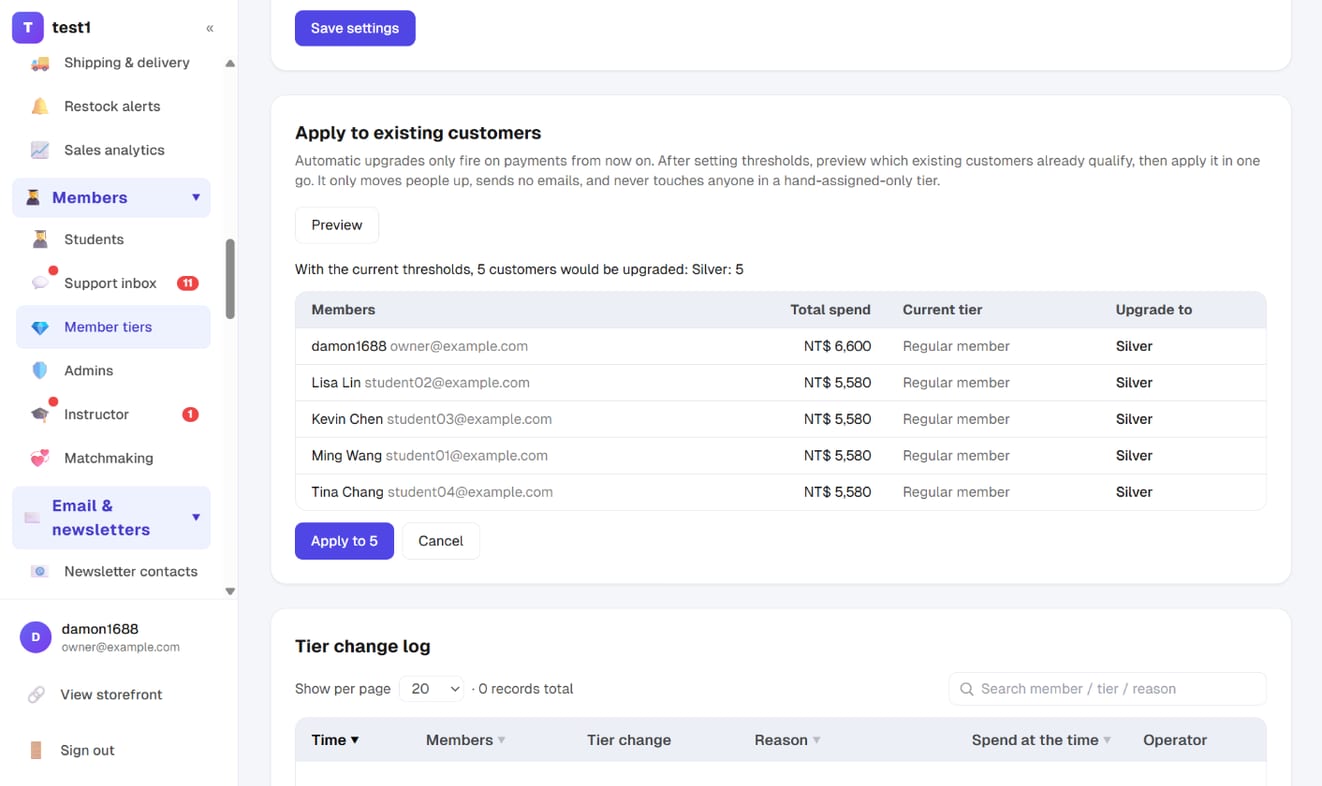Click the Save settings button
1322x786 pixels.
point(355,28)
